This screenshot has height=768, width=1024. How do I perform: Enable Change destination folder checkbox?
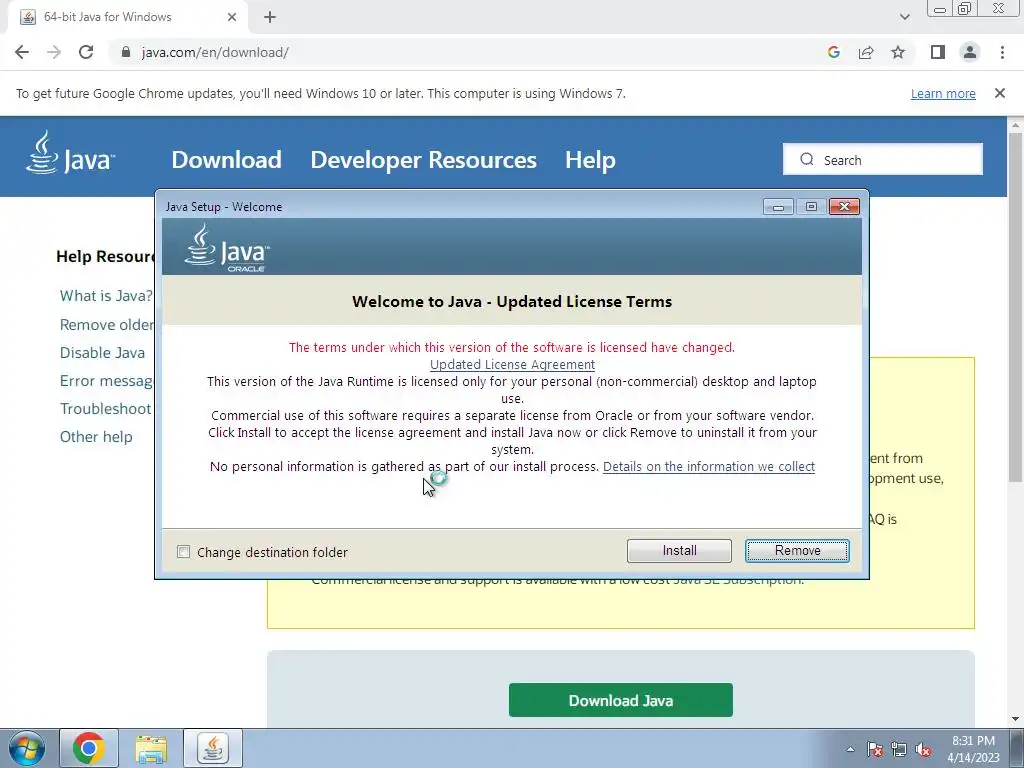click(x=184, y=552)
